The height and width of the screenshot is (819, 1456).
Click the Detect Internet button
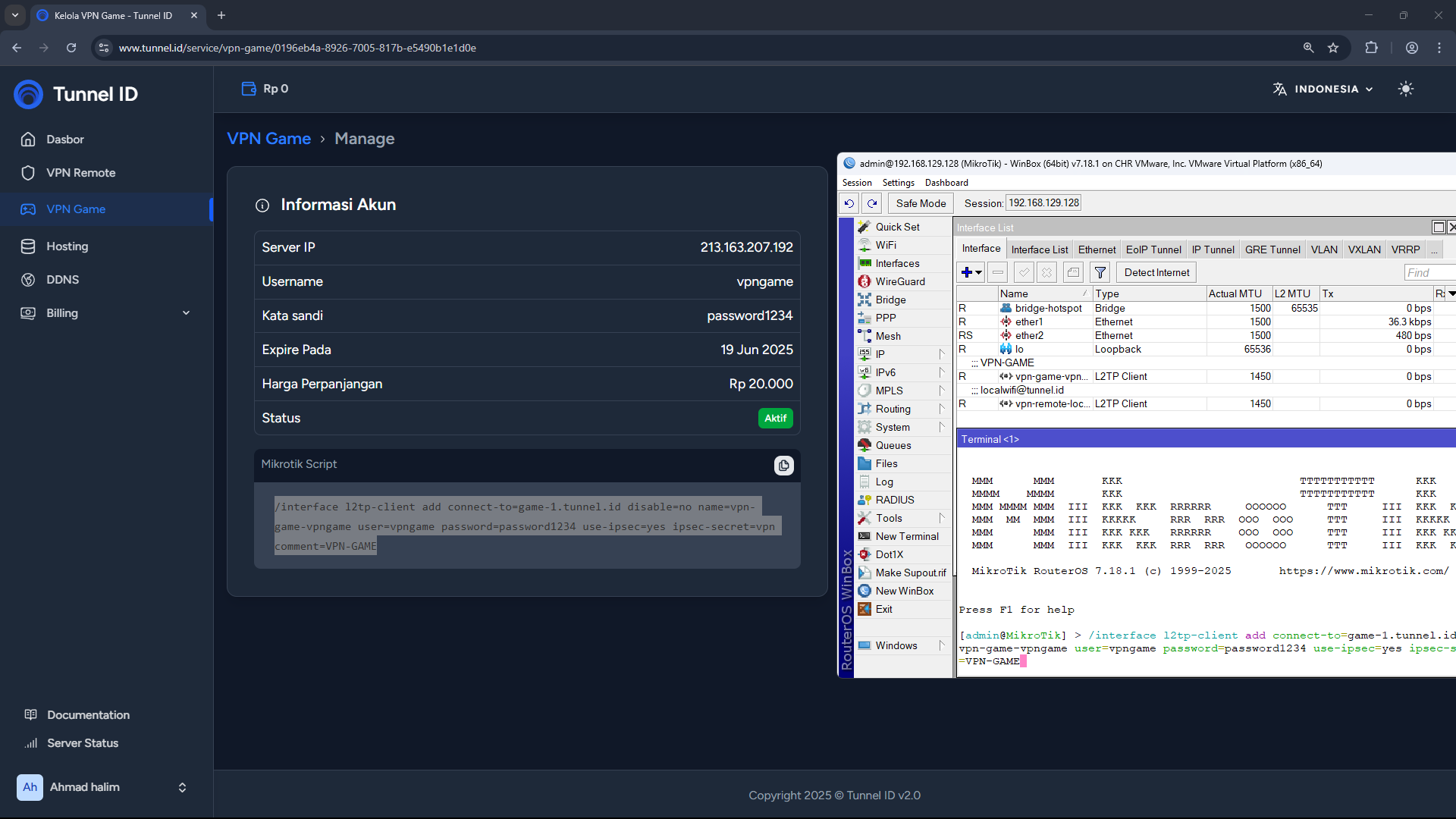[1156, 272]
